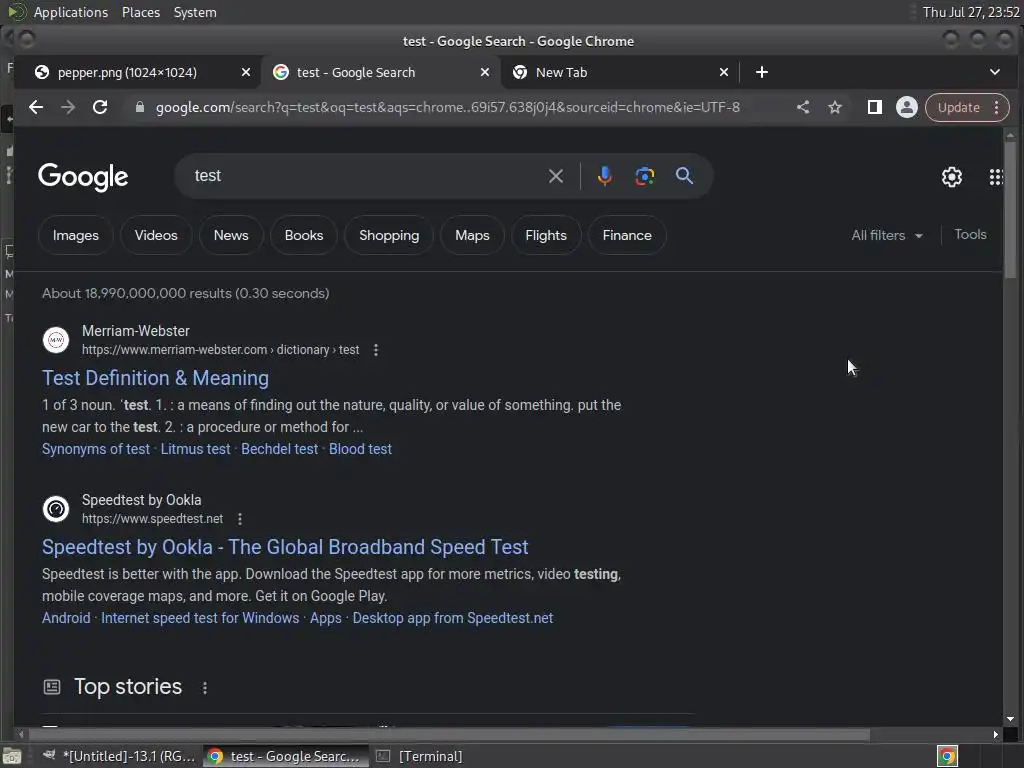Open Google quick settings gear
Screen dimensions: 1024x768
[x=952, y=176]
